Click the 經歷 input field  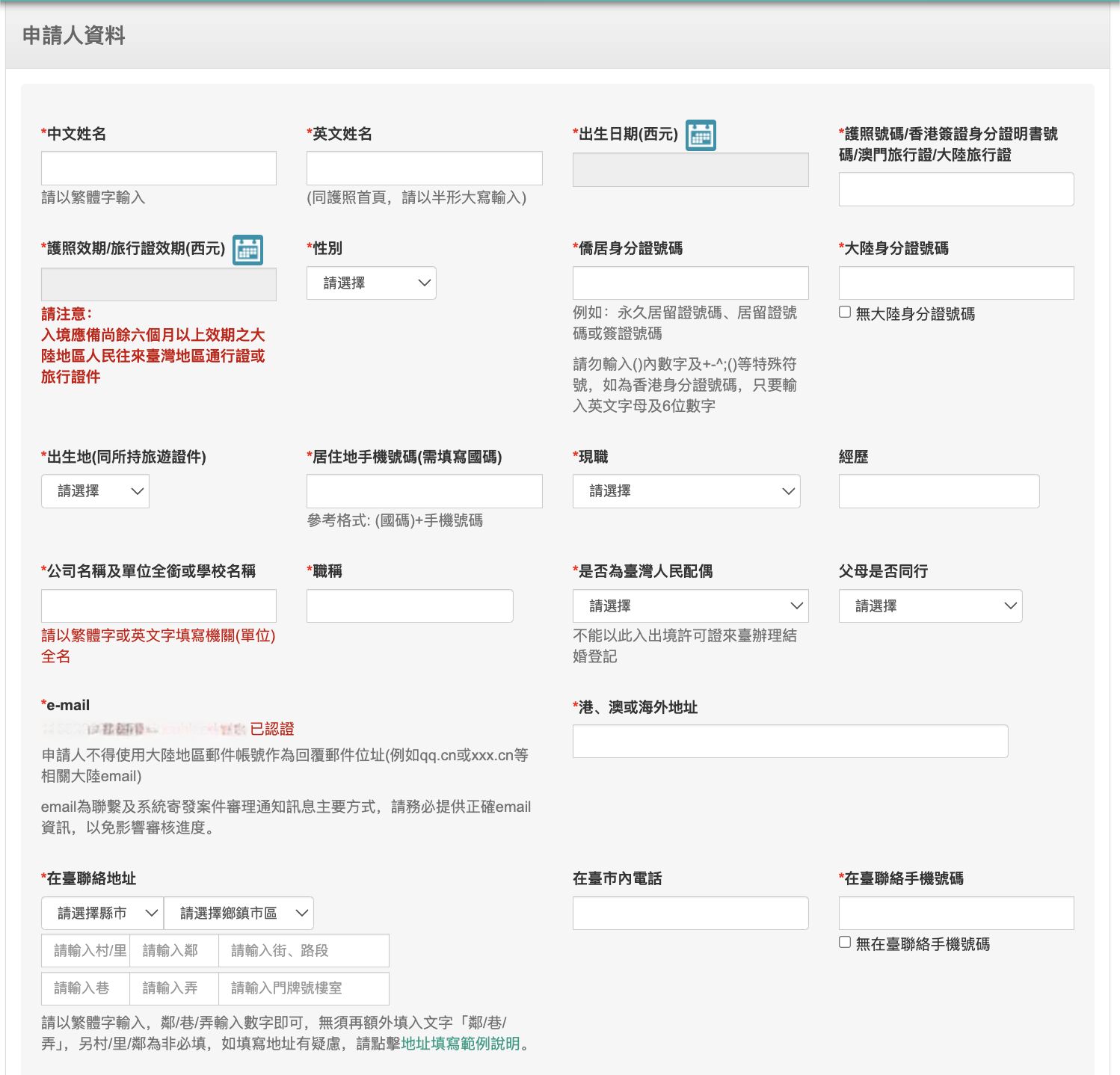point(940,491)
